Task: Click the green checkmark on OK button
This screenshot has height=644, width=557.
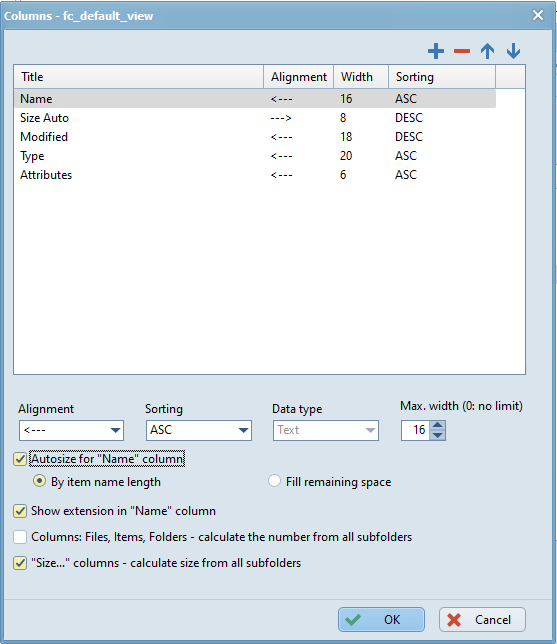Action: [x=353, y=619]
